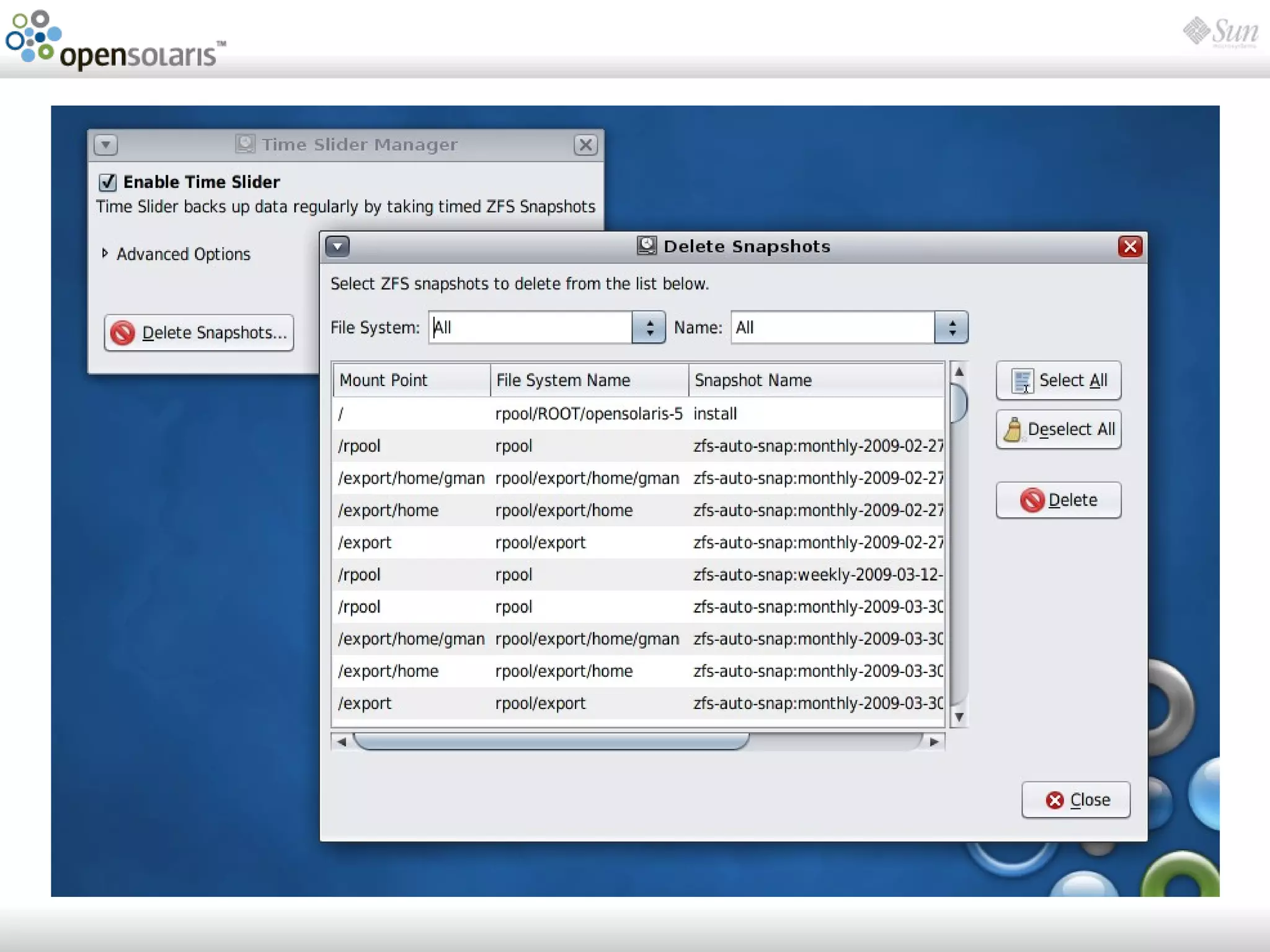Close the Delete Snapshots dialog window
The height and width of the screenshot is (952, 1270).
pyautogui.click(x=1130, y=246)
